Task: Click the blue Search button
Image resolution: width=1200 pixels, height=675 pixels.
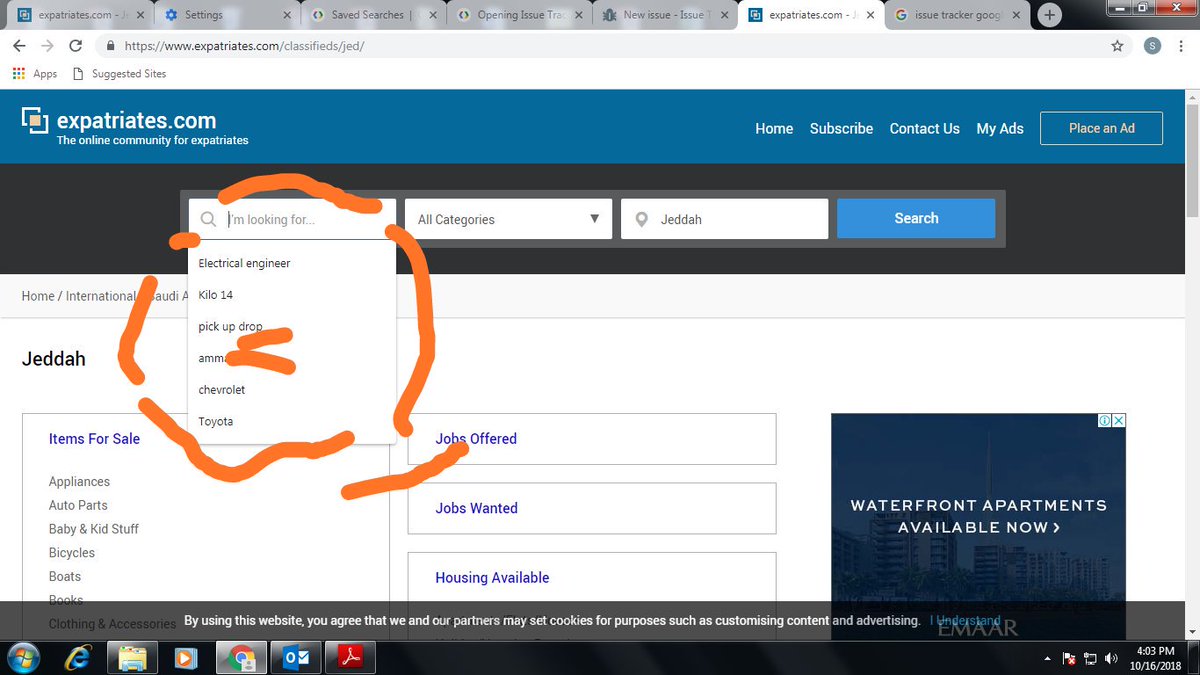Action: 916,218
